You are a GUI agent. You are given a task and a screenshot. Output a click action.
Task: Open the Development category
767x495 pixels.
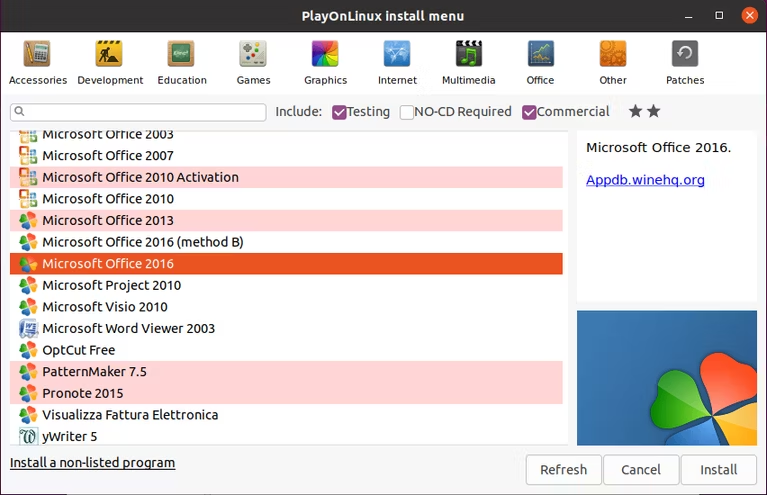110,62
